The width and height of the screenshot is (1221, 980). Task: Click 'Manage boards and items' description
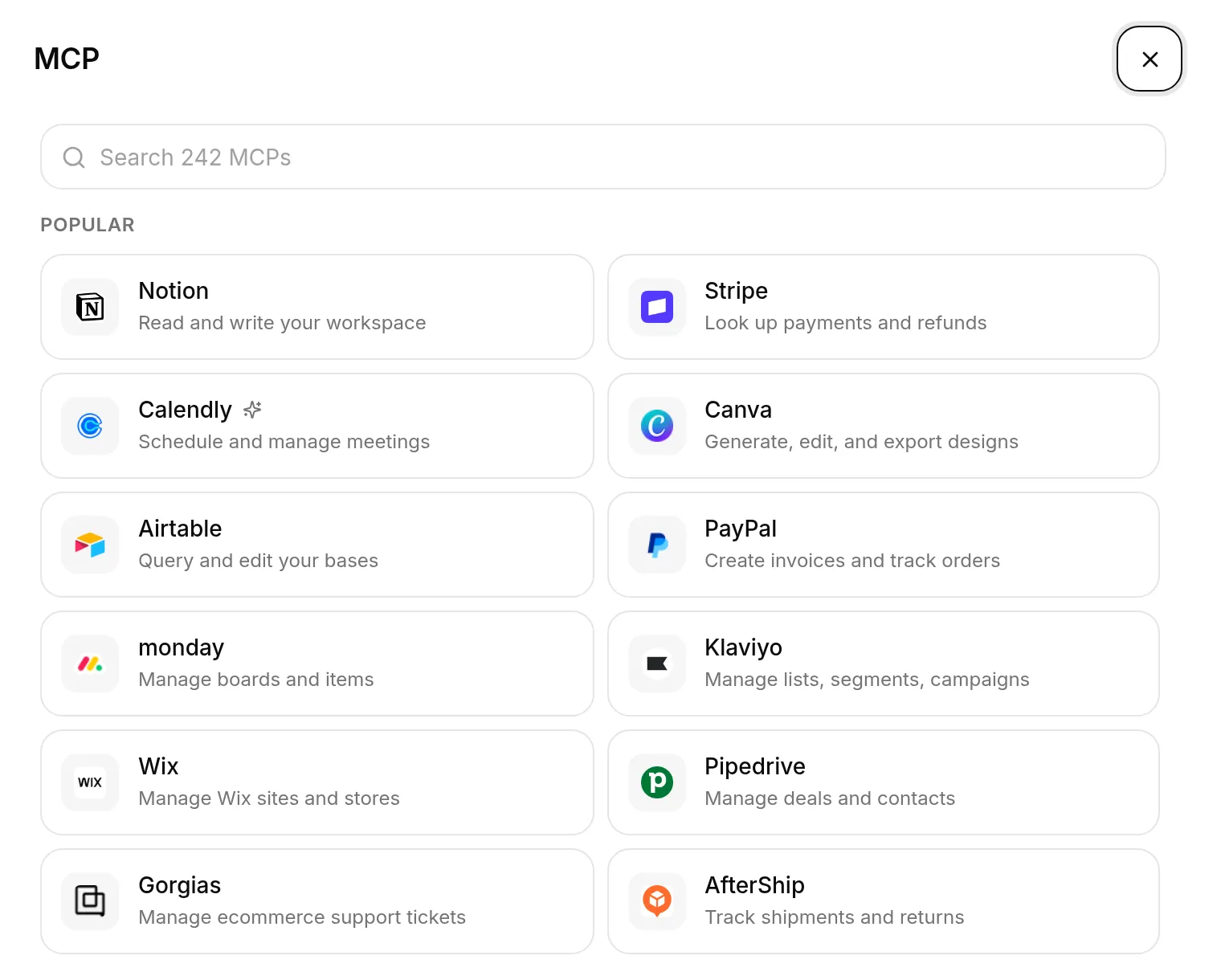click(x=255, y=680)
